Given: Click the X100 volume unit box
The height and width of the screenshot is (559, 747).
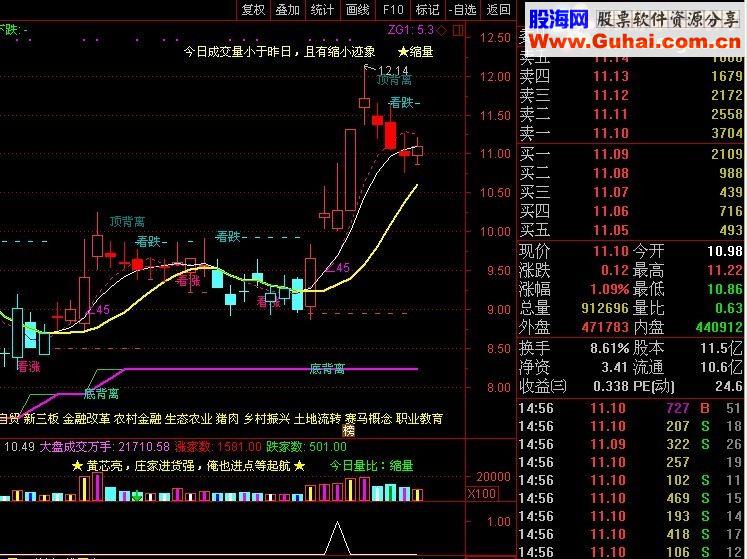Looking at the screenshot, I should coord(481,493).
